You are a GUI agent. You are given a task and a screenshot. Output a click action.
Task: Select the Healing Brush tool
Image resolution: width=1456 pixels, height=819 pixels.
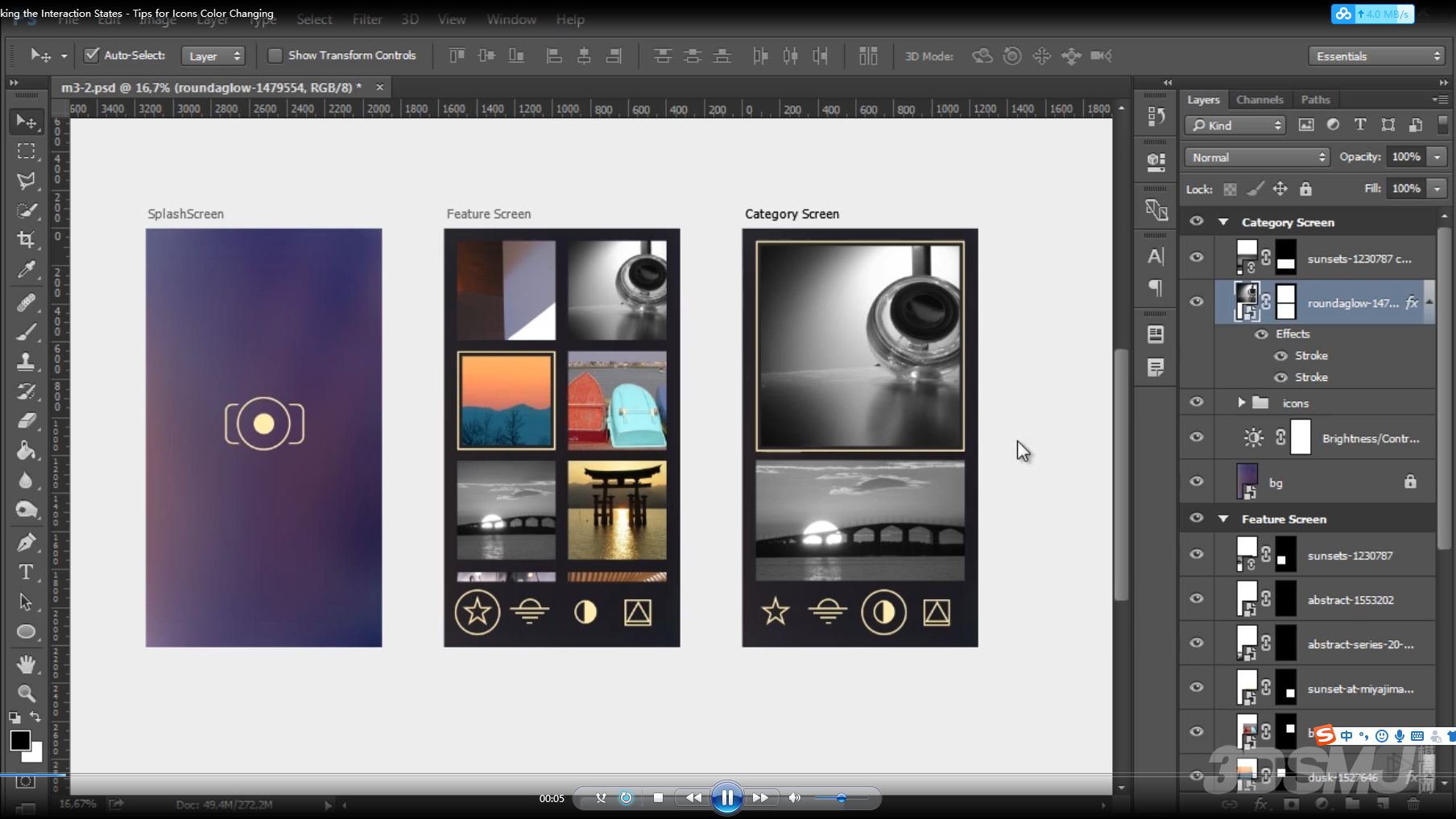coord(27,302)
